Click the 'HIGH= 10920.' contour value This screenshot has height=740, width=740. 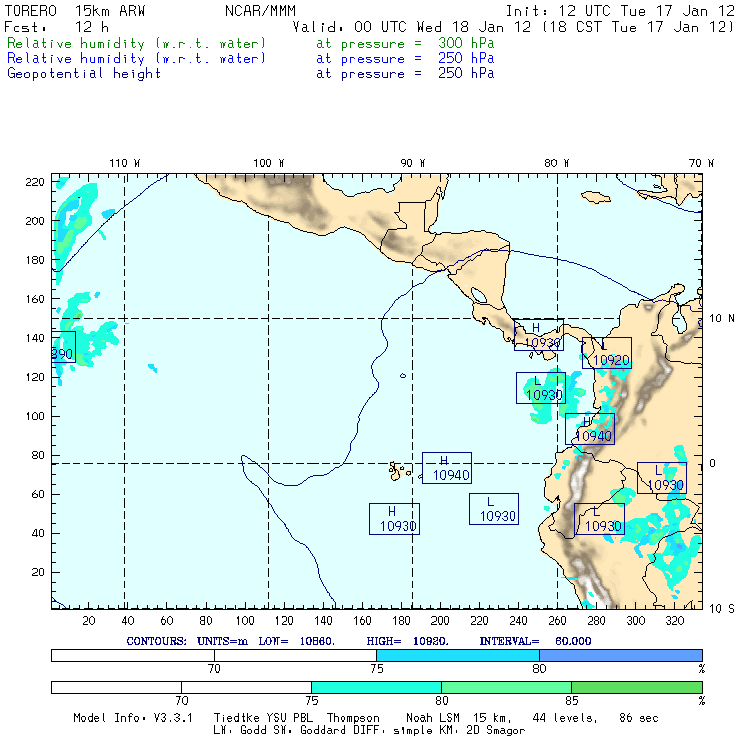coord(407,641)
